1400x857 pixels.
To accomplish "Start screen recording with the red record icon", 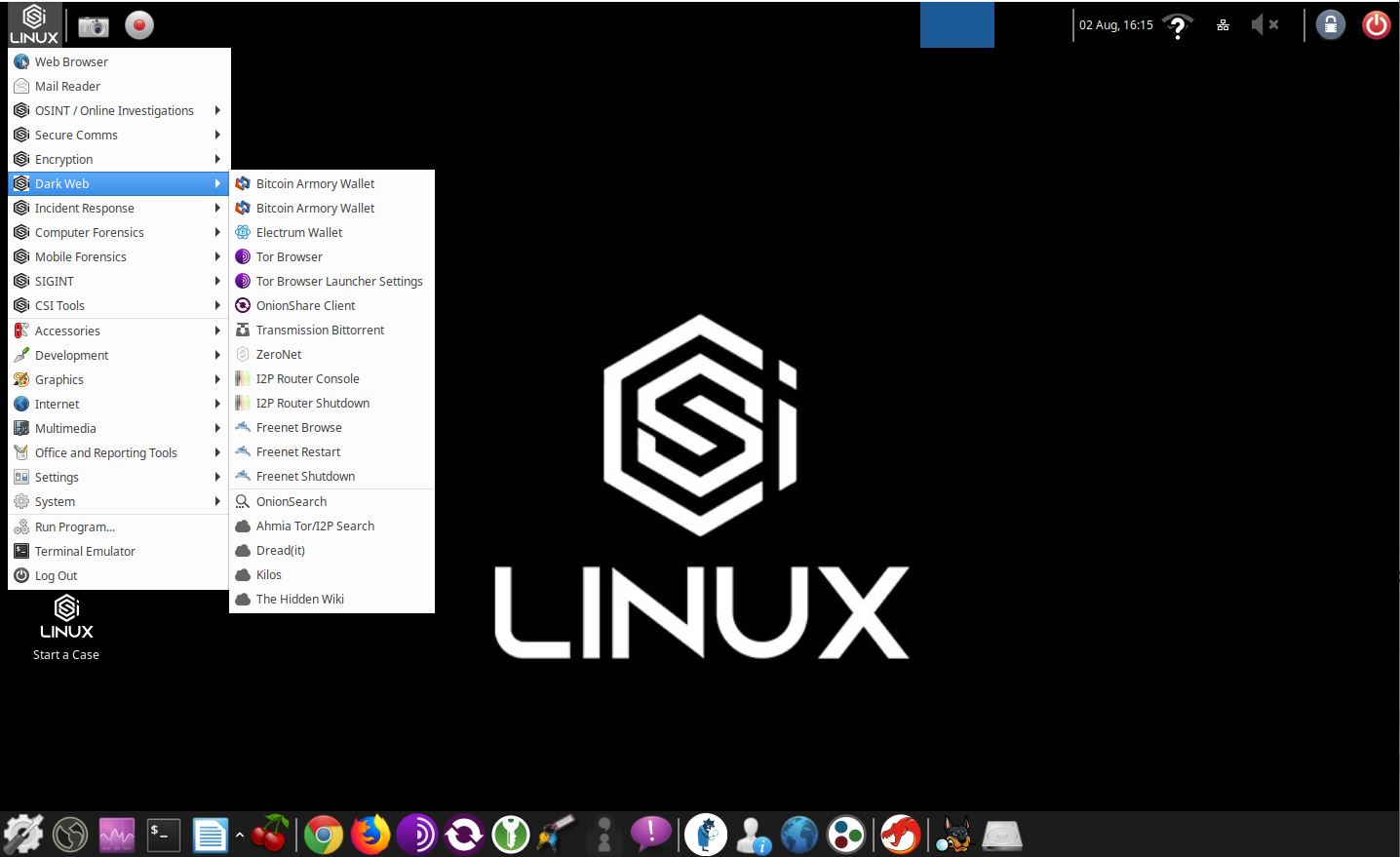I will pos(139,25).
